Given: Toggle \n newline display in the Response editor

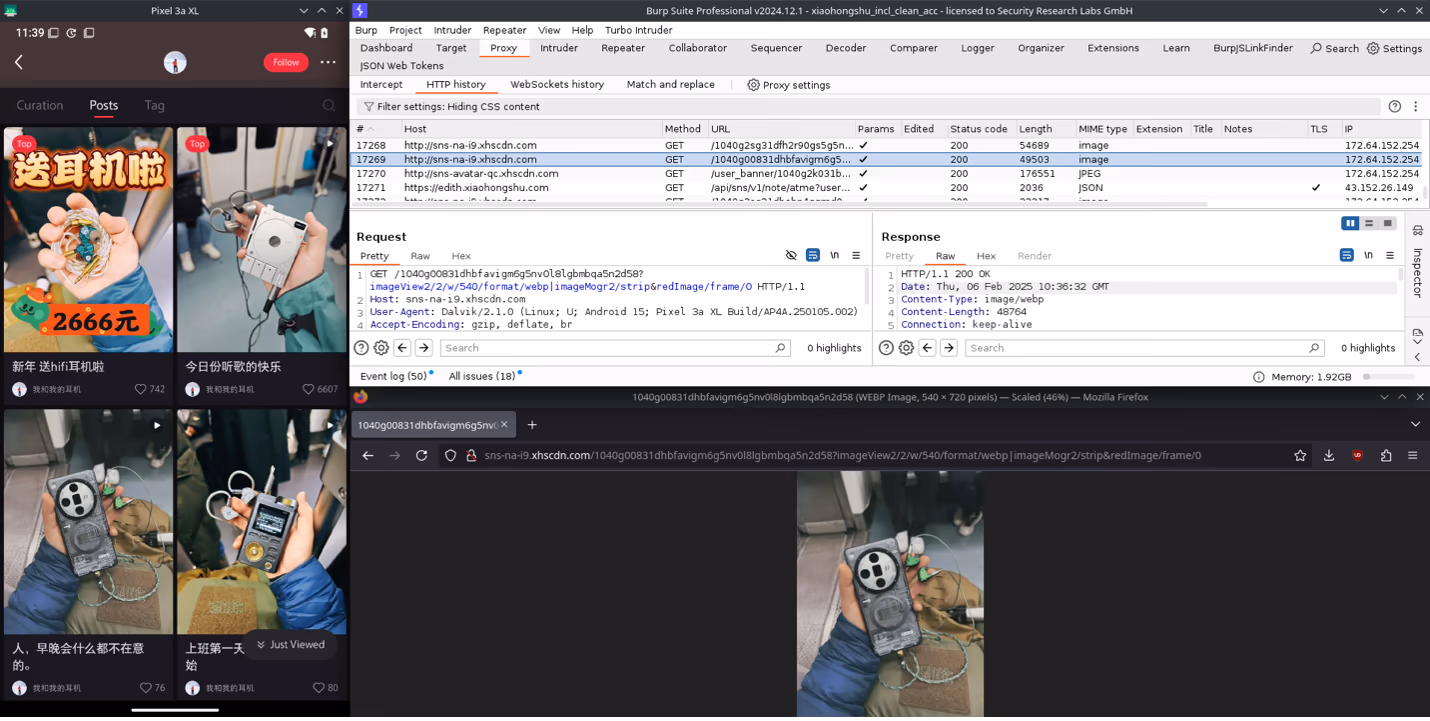Looking at the screenshot, I should coord(1368,255).
